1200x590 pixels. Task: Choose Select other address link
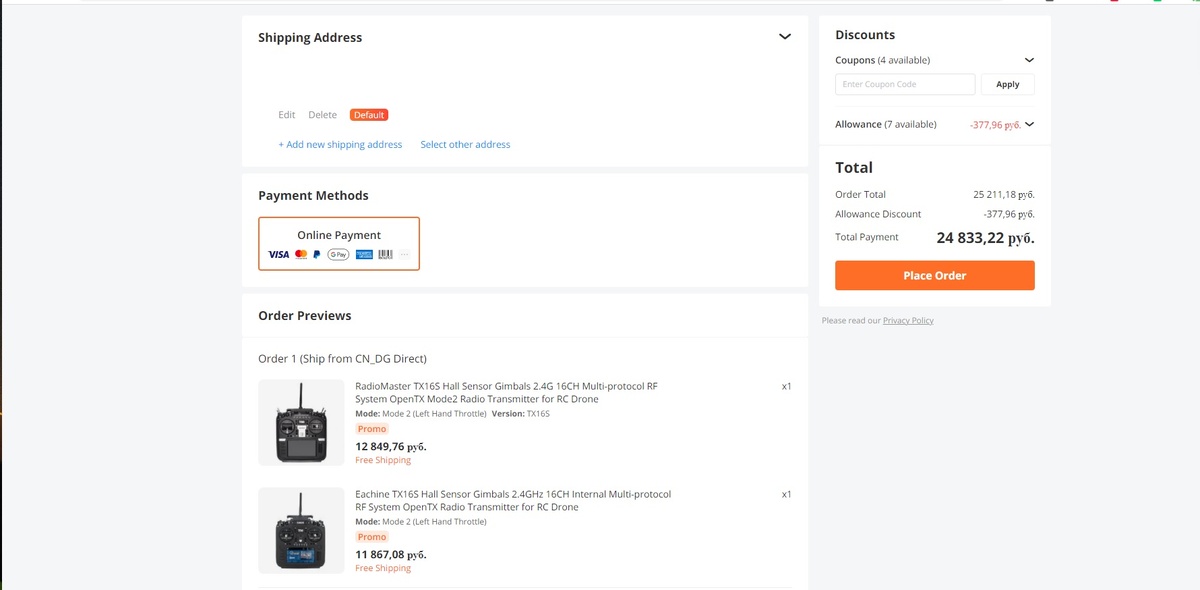pyautogui.click(x=465, y=145)
